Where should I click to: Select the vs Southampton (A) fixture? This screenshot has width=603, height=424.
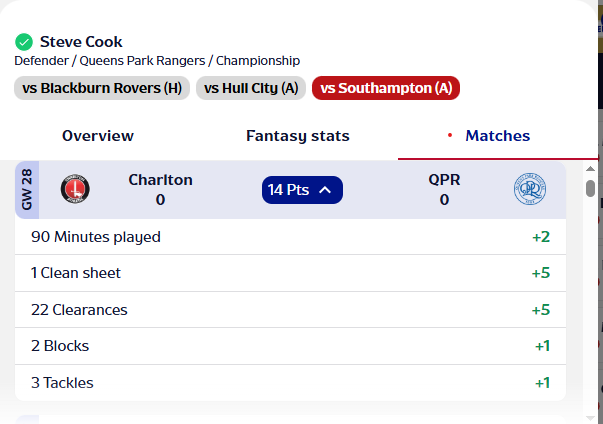[386, 88]
